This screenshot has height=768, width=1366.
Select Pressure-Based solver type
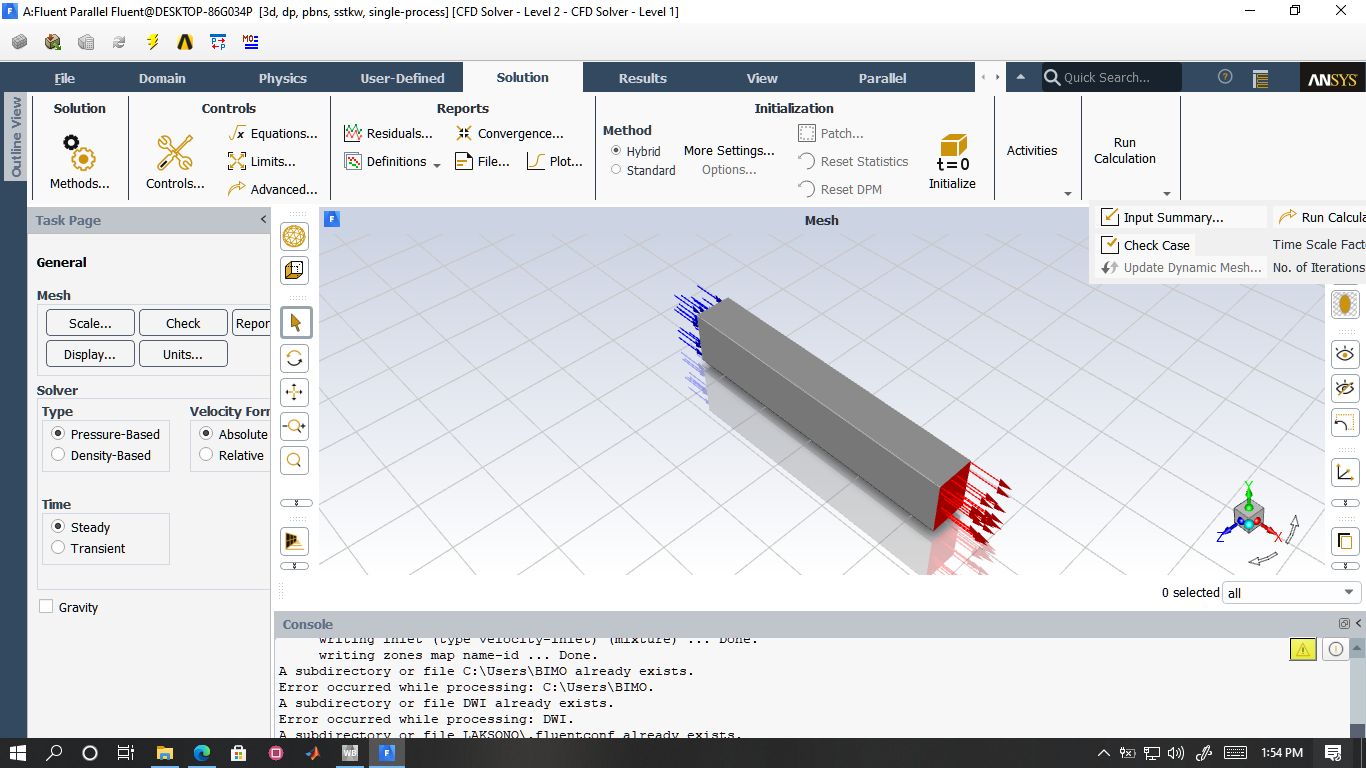coord(58,434)
